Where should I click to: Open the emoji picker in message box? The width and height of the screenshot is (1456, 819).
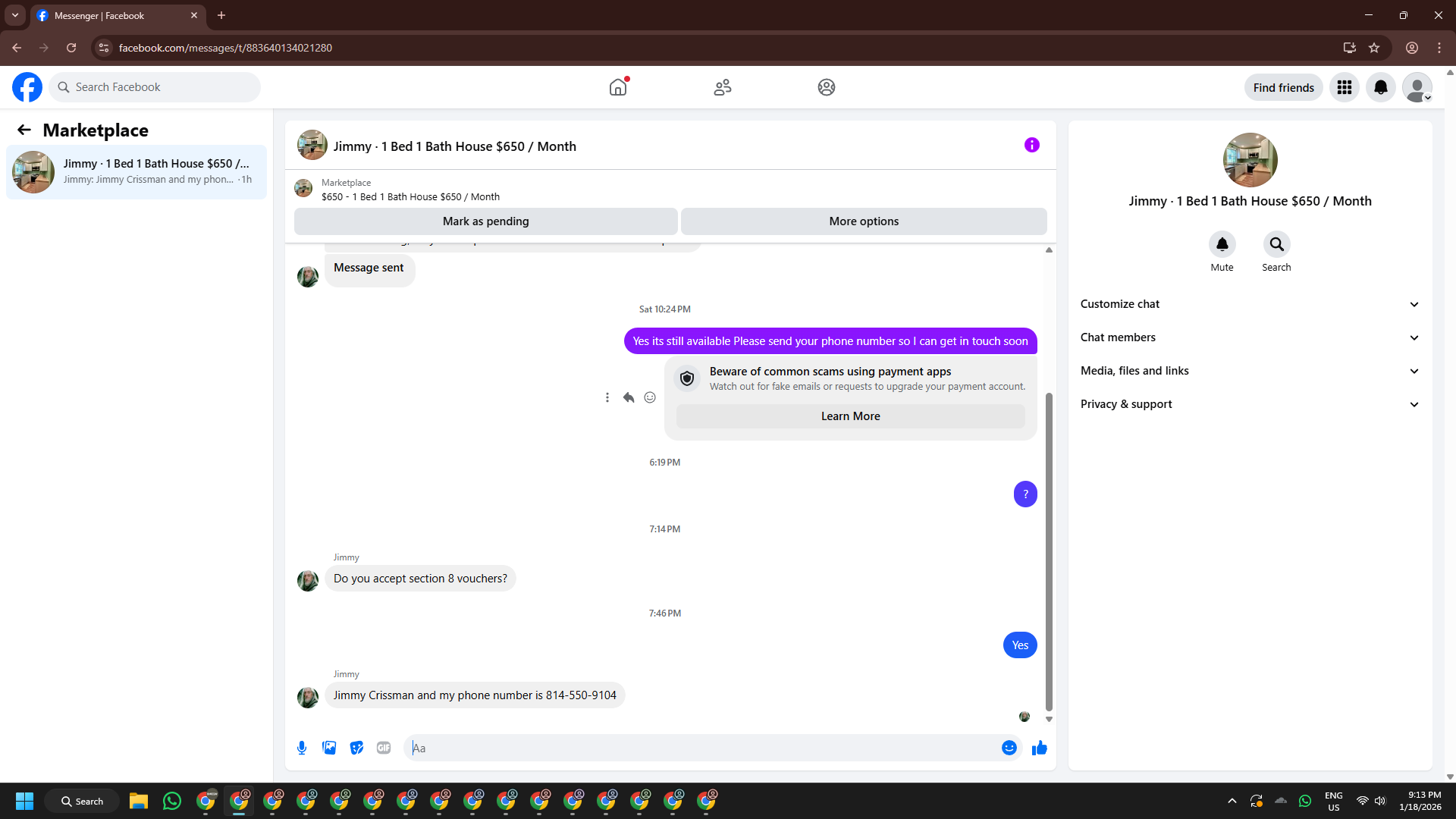[x=1009, y=748]
